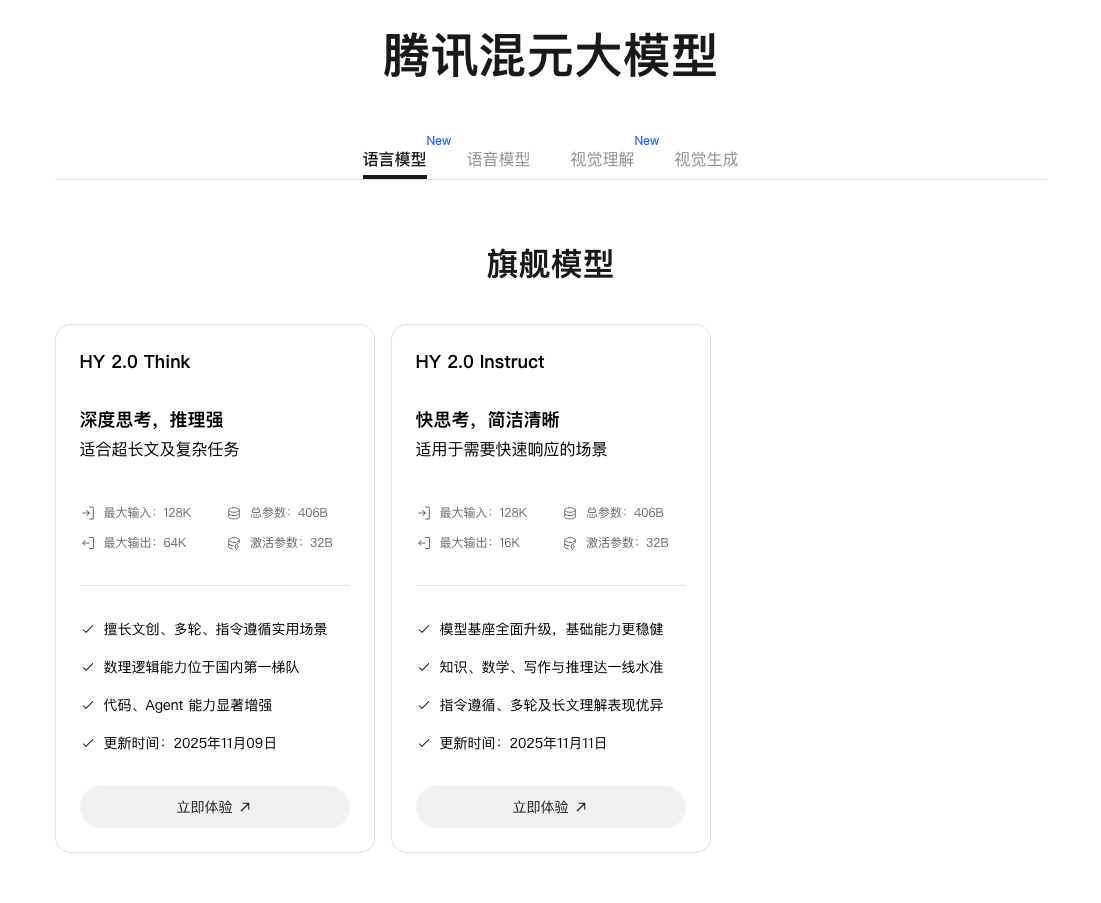Click the 知识、数学、写作与推理达一线水准 text
The image size is (1101, 903).
click(551, 667)
